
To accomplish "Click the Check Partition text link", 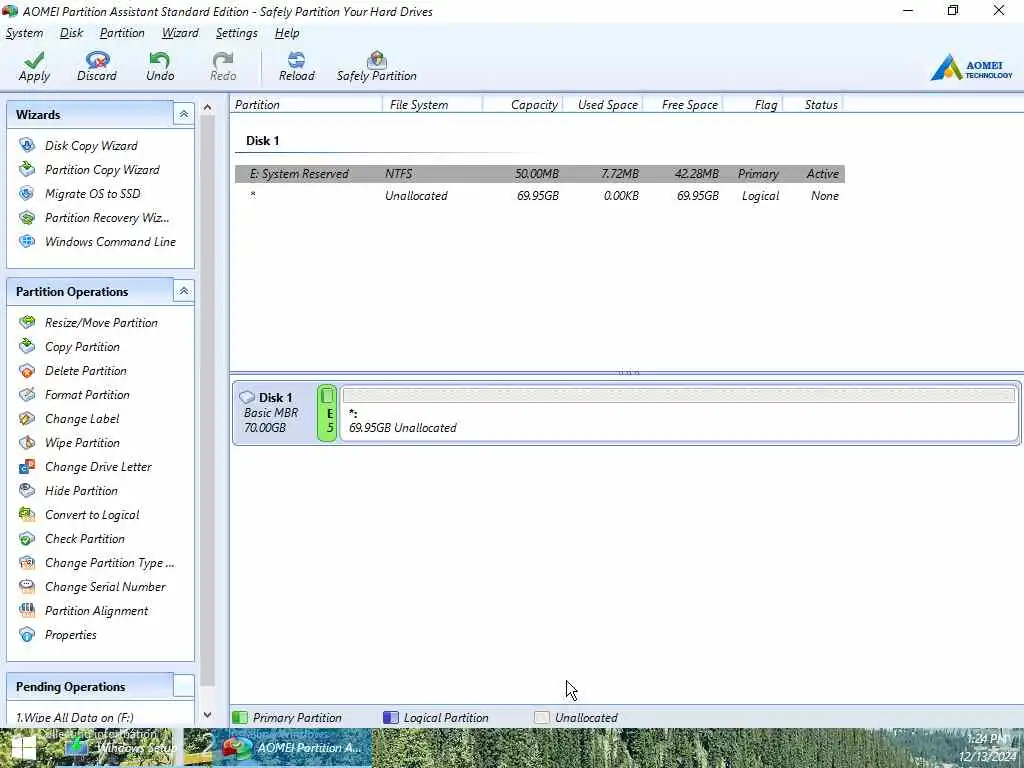I will 85,539.
